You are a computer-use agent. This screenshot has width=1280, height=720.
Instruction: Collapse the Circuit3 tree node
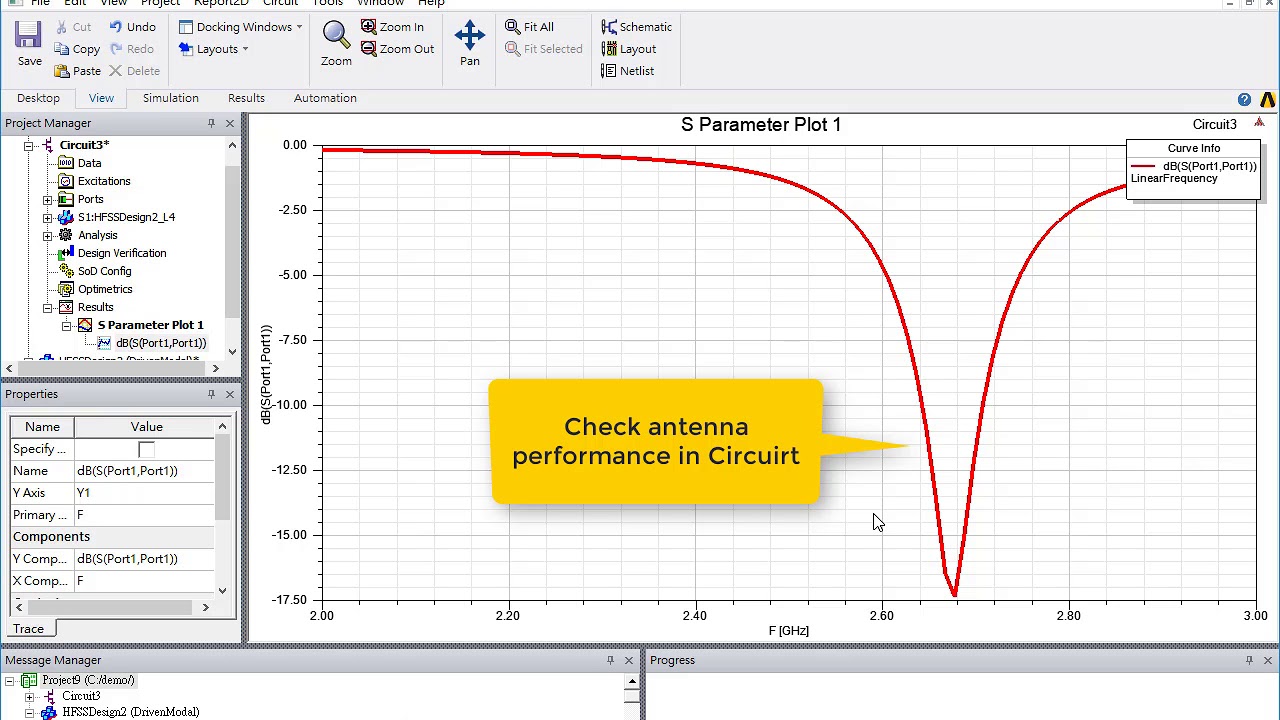click(29, 145)
